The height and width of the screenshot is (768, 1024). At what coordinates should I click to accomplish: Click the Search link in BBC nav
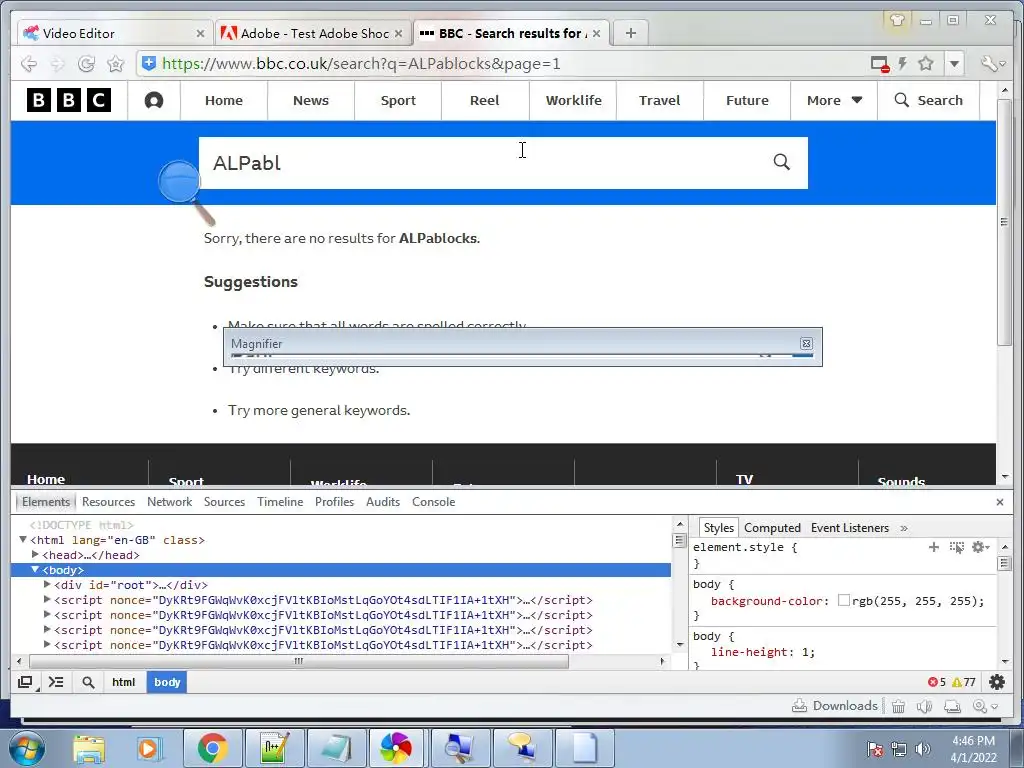click(928, 101)
